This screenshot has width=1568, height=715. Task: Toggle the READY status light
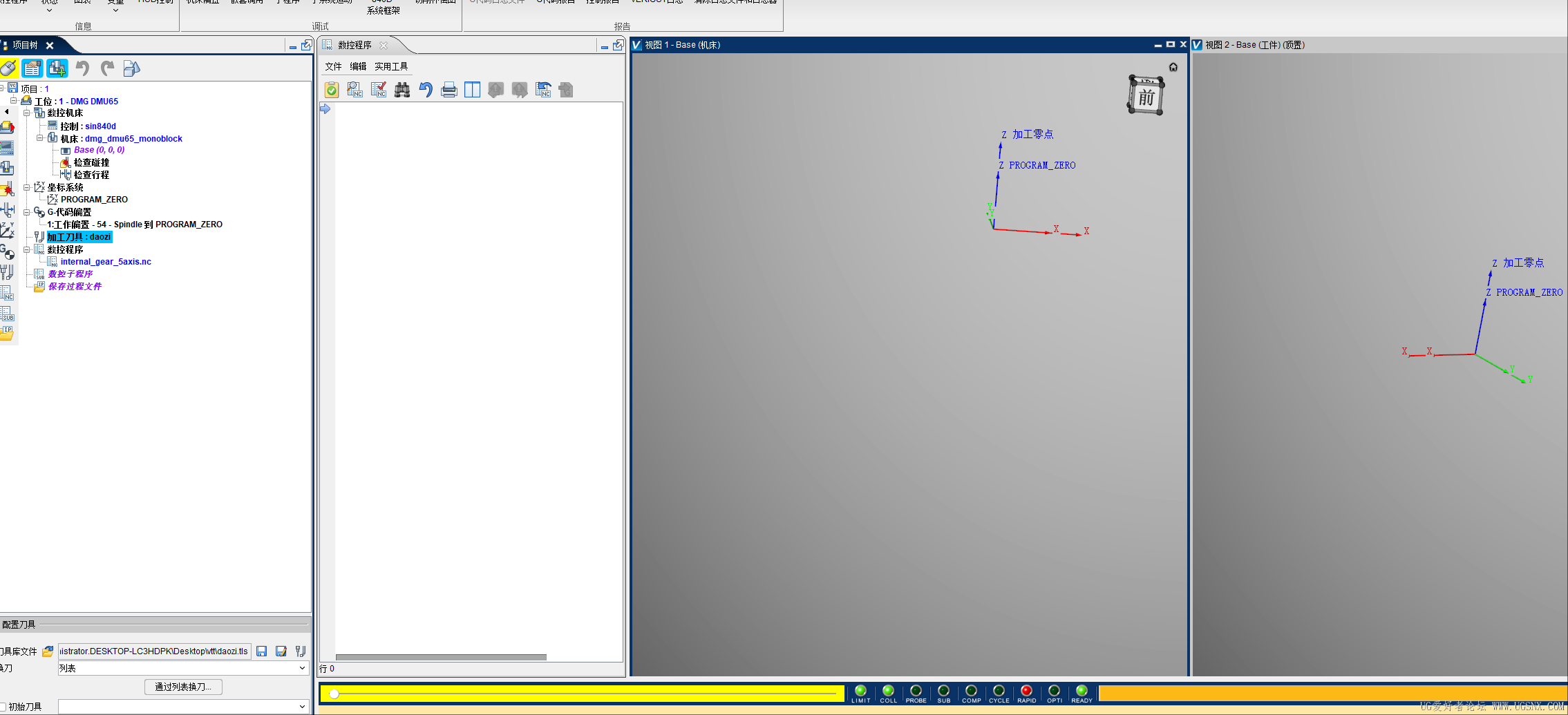pos(1082,691)
